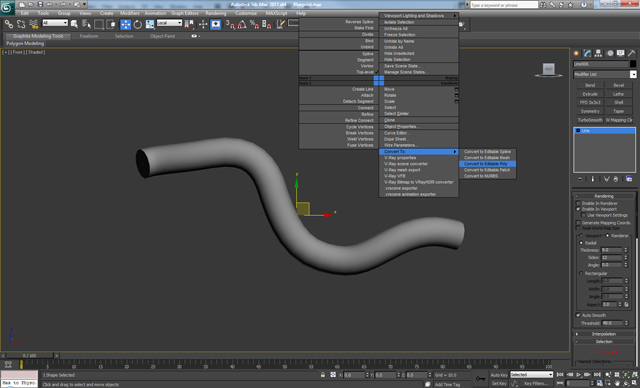Open the quick access toolbar dropdown arrow

pyautogui.click(x=84, y=4)
